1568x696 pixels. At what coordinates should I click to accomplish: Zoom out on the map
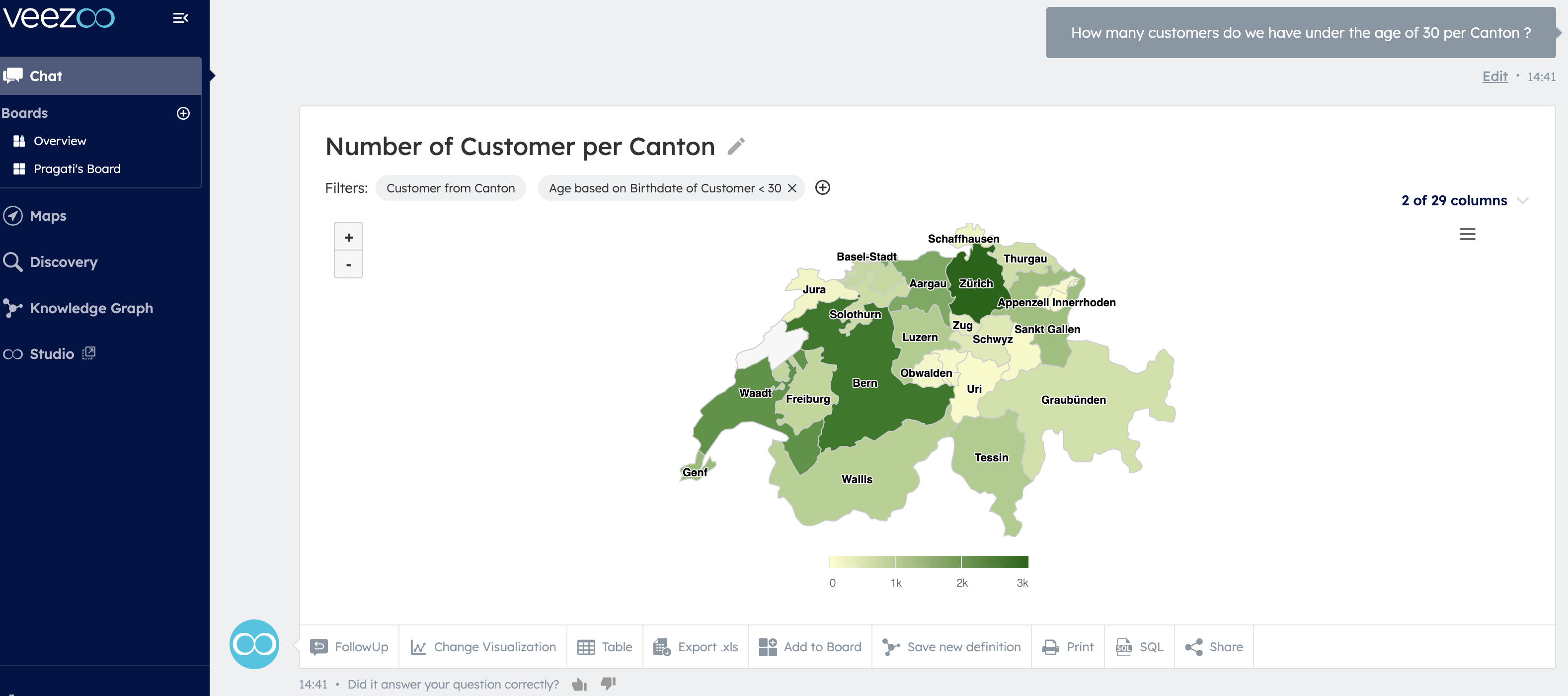348,265
